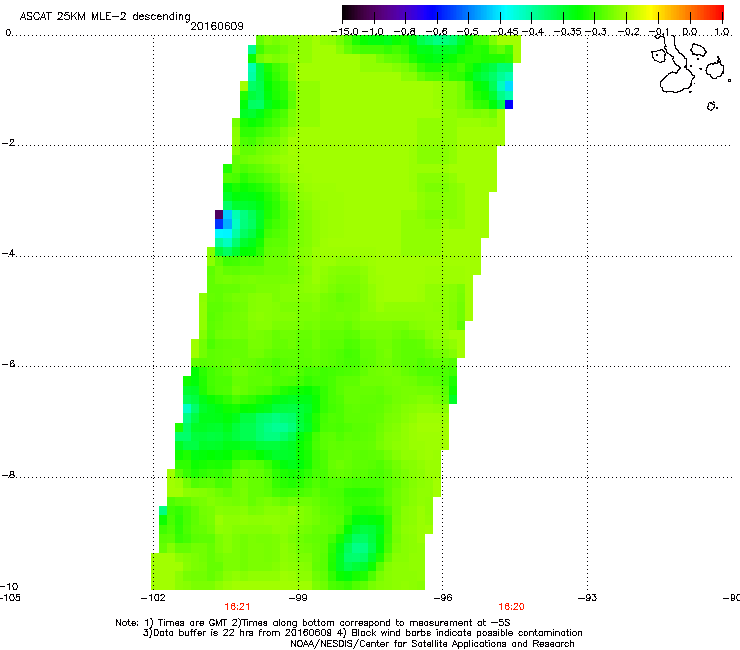Viewport: 740px width, 650px height.
Task: Click the latitude axis label -2
Action: click(x=8, y=143)
